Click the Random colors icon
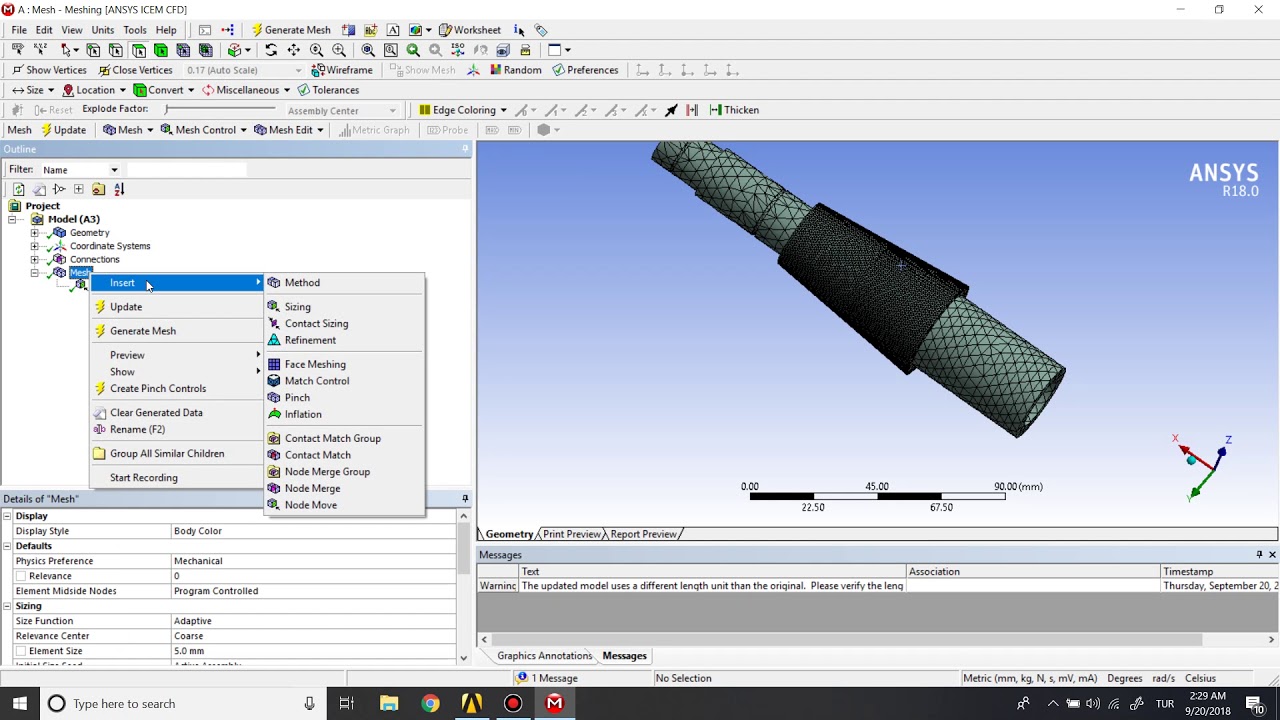Image resolution: width=1280 pixels, height=720 pixels. (514, 70)
